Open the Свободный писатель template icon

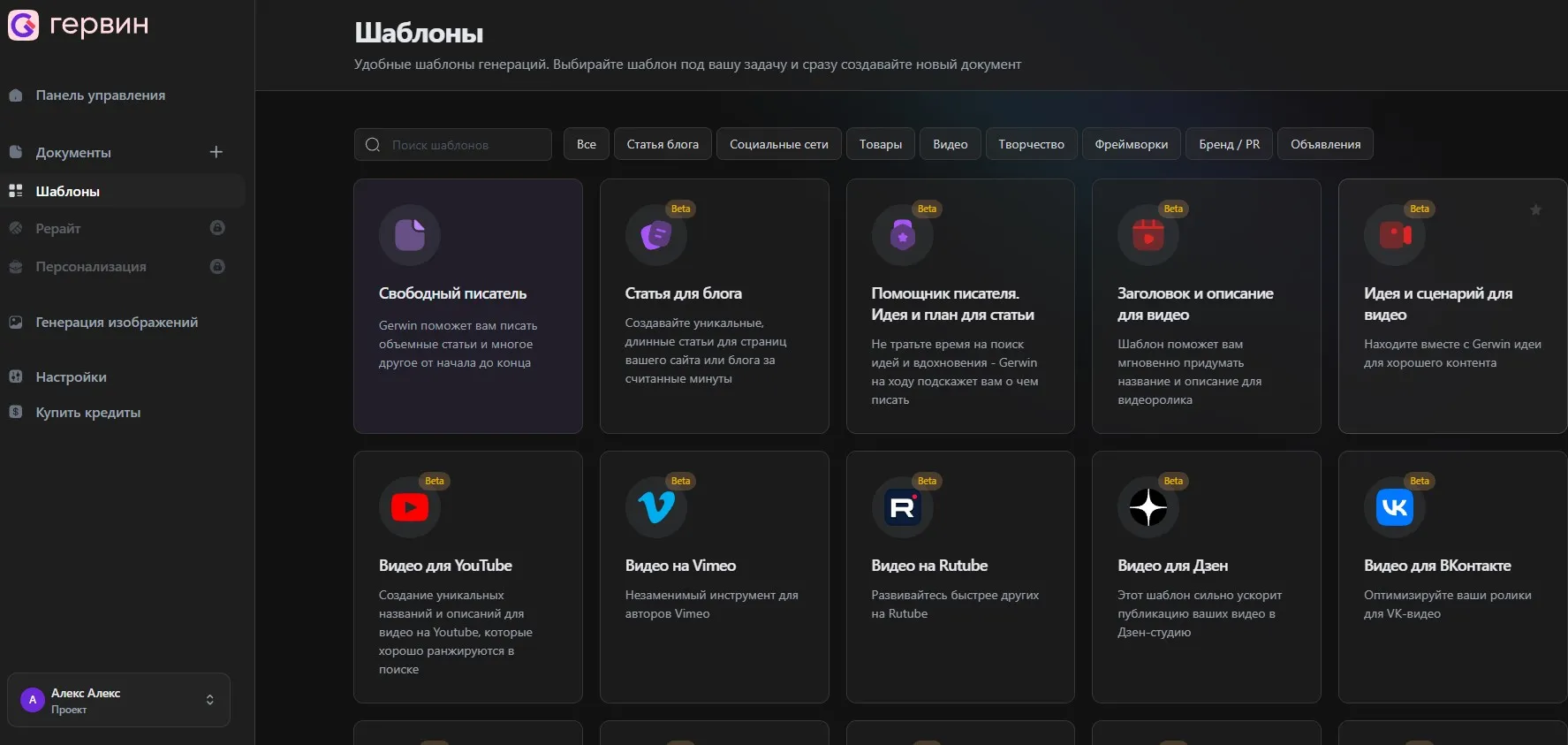[410, 235]
